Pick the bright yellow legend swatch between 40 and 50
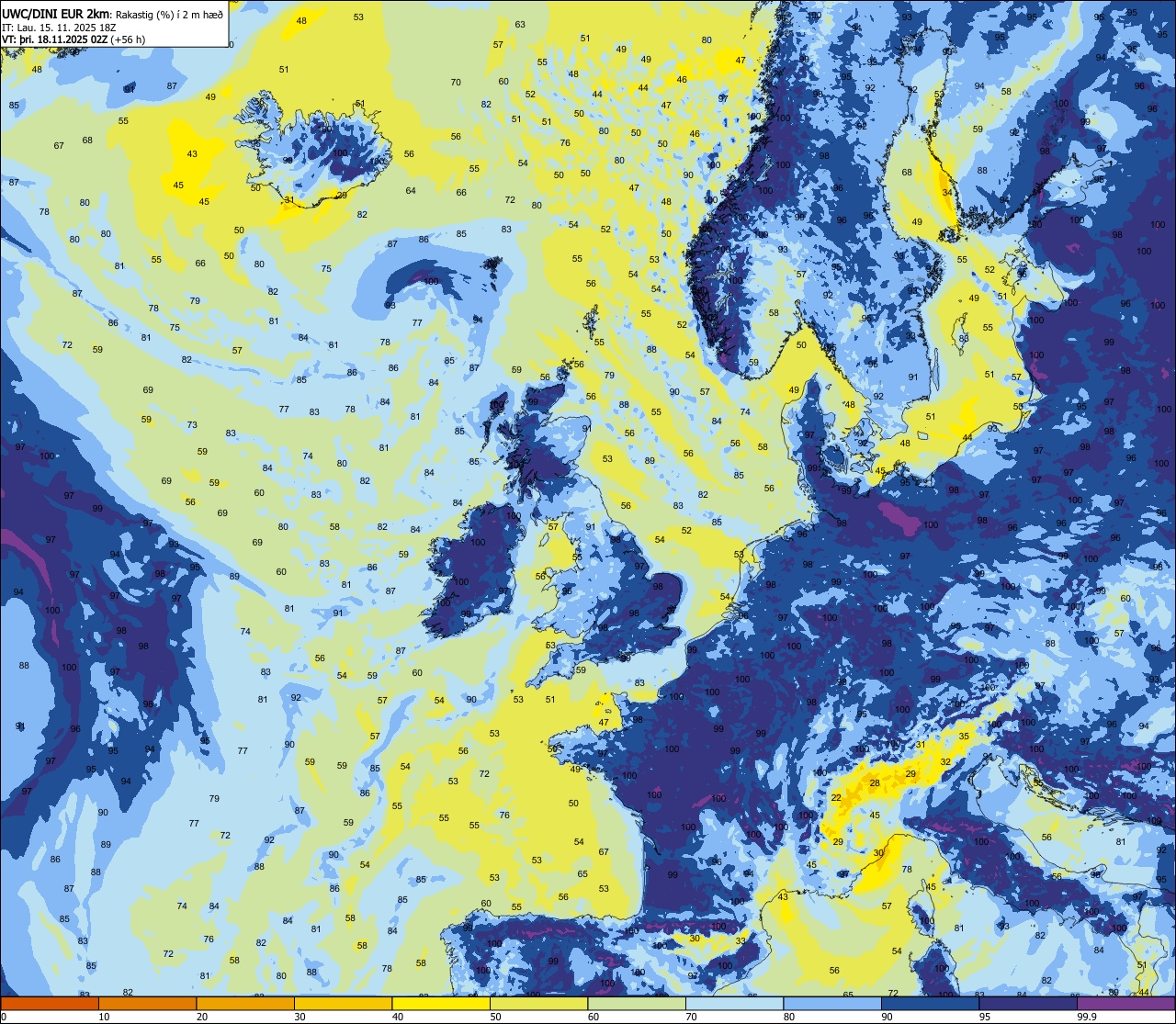 coord(441,1003)
